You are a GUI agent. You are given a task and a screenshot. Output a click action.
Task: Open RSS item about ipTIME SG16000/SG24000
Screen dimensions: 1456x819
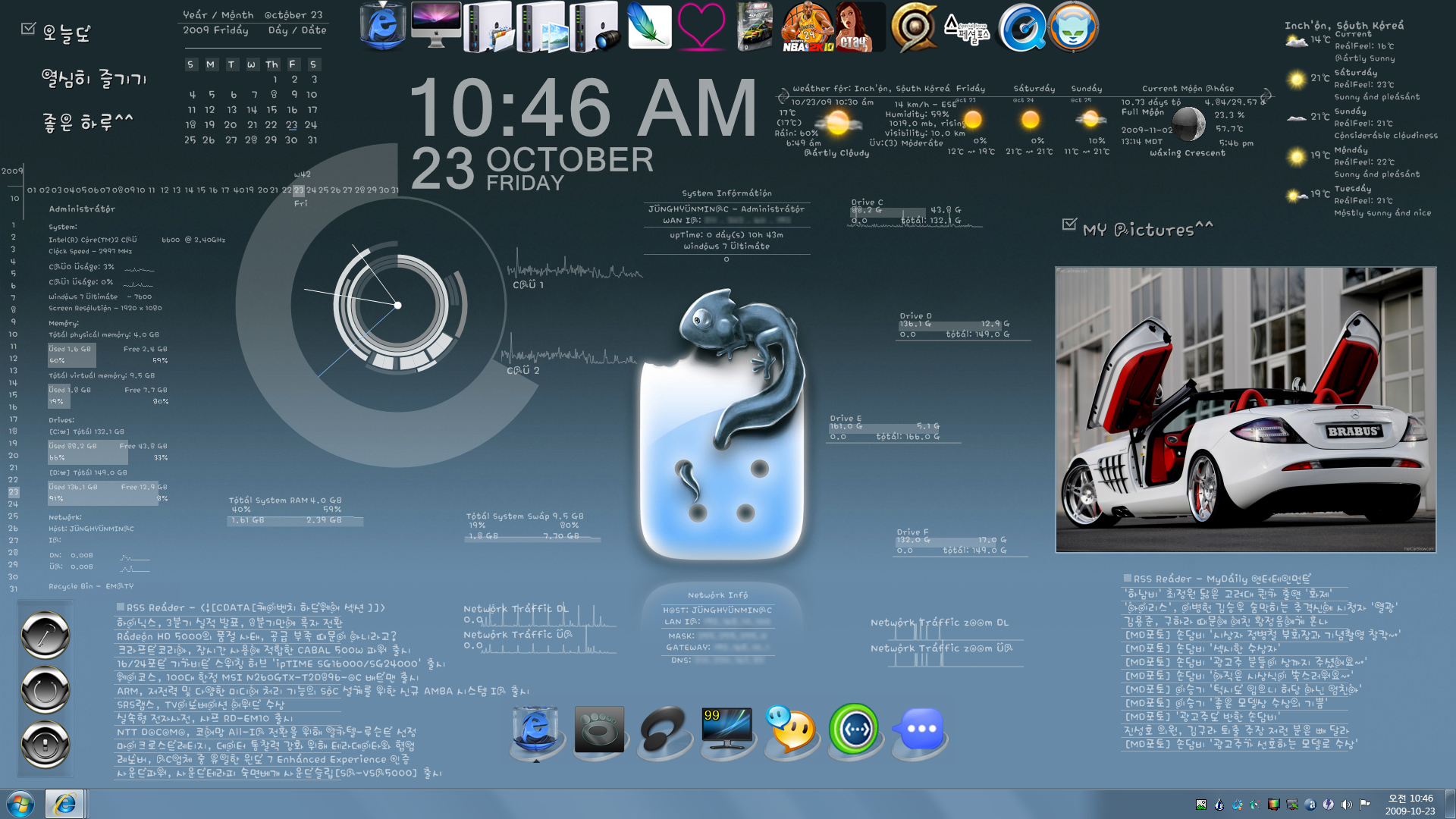pos(281,664)
